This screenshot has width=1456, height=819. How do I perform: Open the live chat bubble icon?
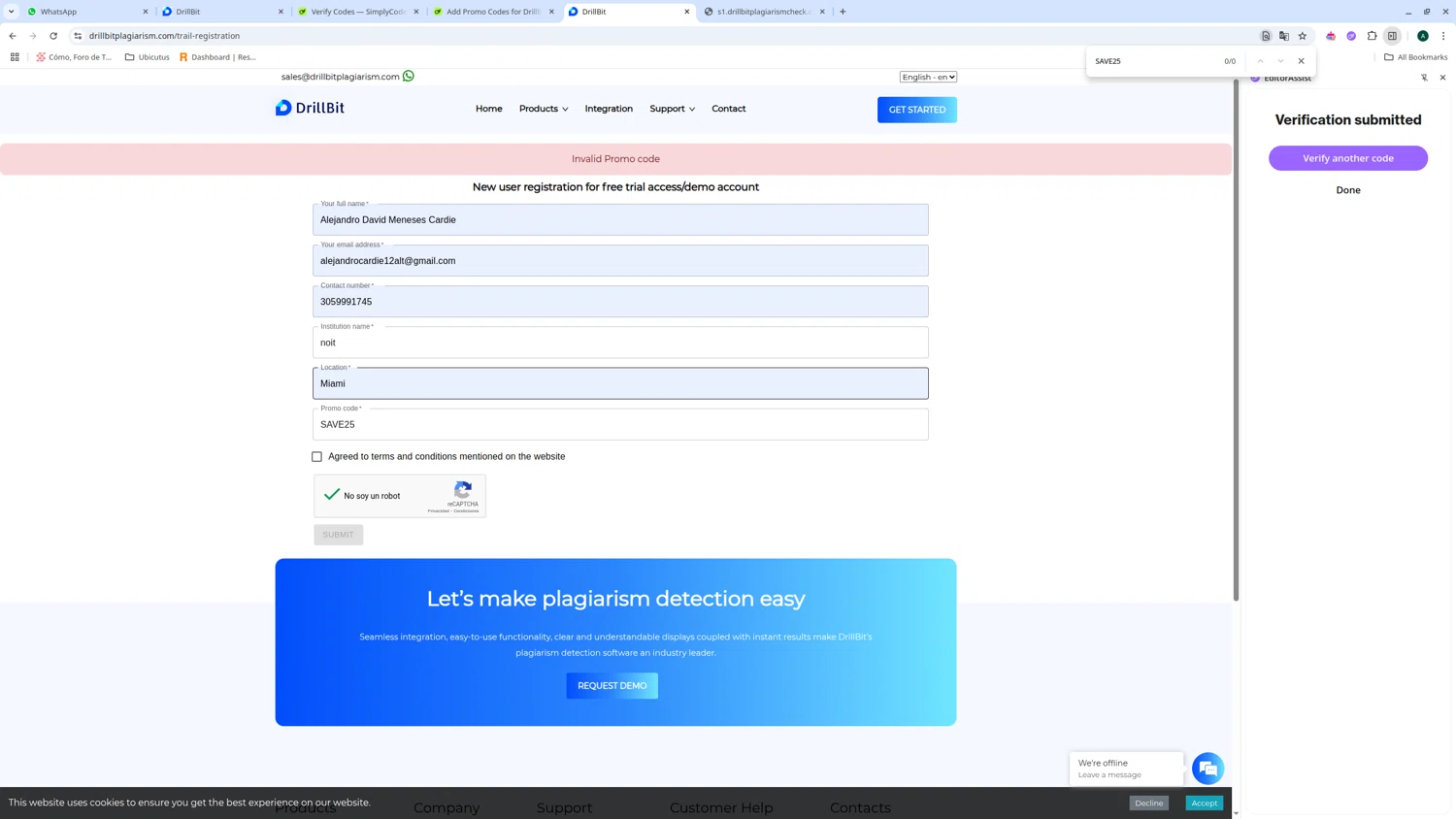coord(1208,769)
